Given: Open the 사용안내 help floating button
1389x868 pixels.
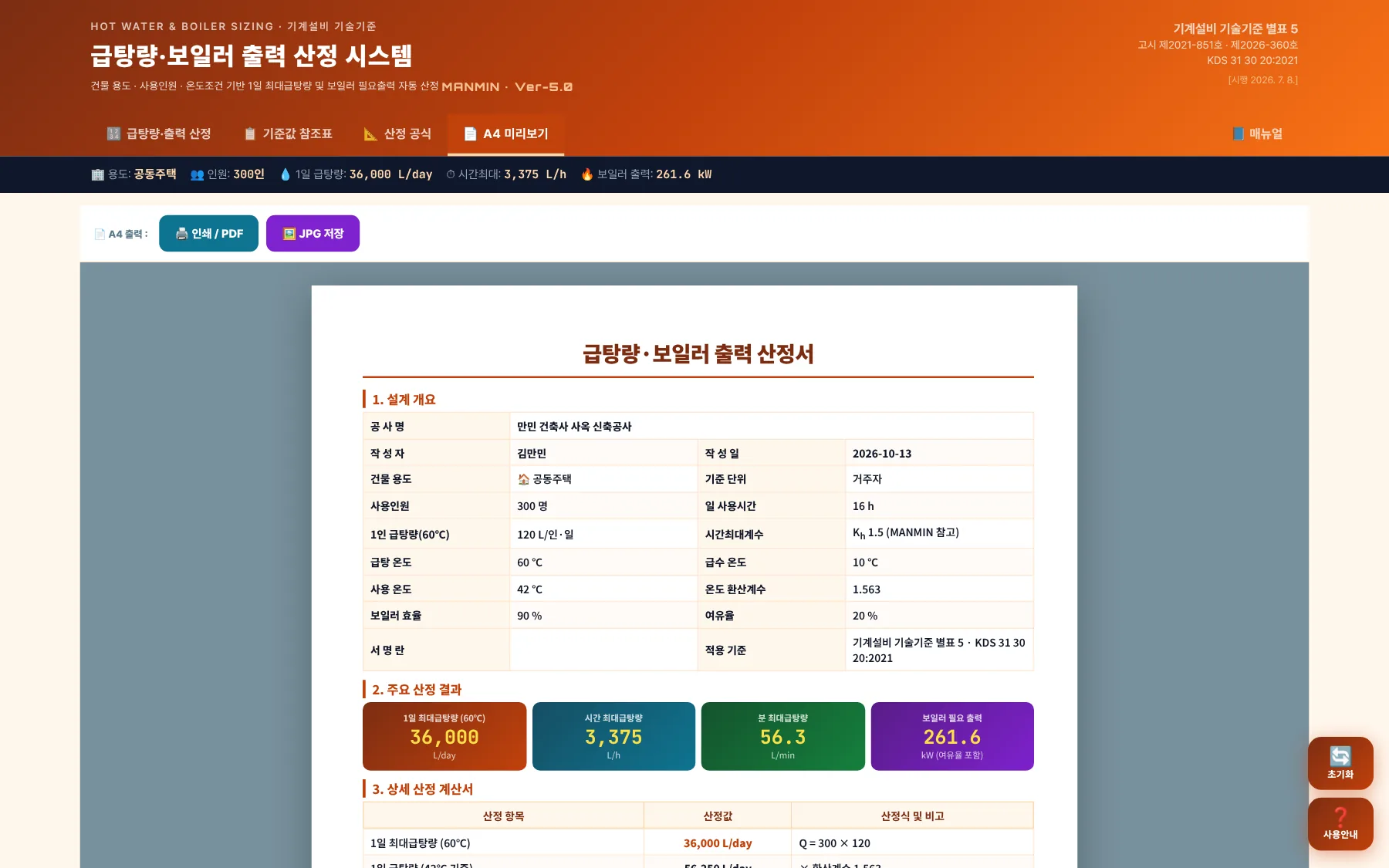Looking at the screenshot, I should [1340, 824].
